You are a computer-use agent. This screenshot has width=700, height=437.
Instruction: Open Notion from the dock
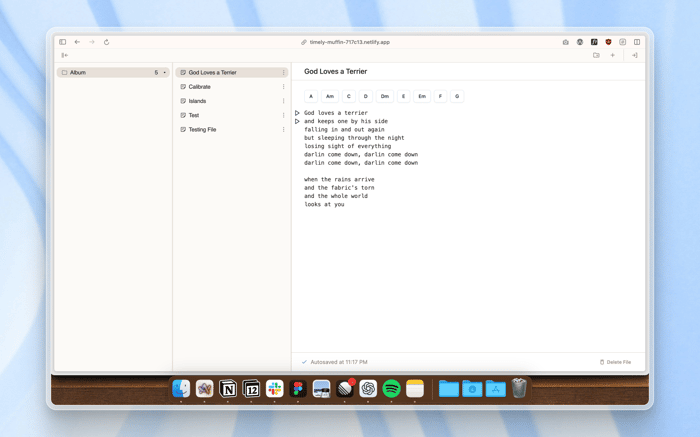(228, 389)
